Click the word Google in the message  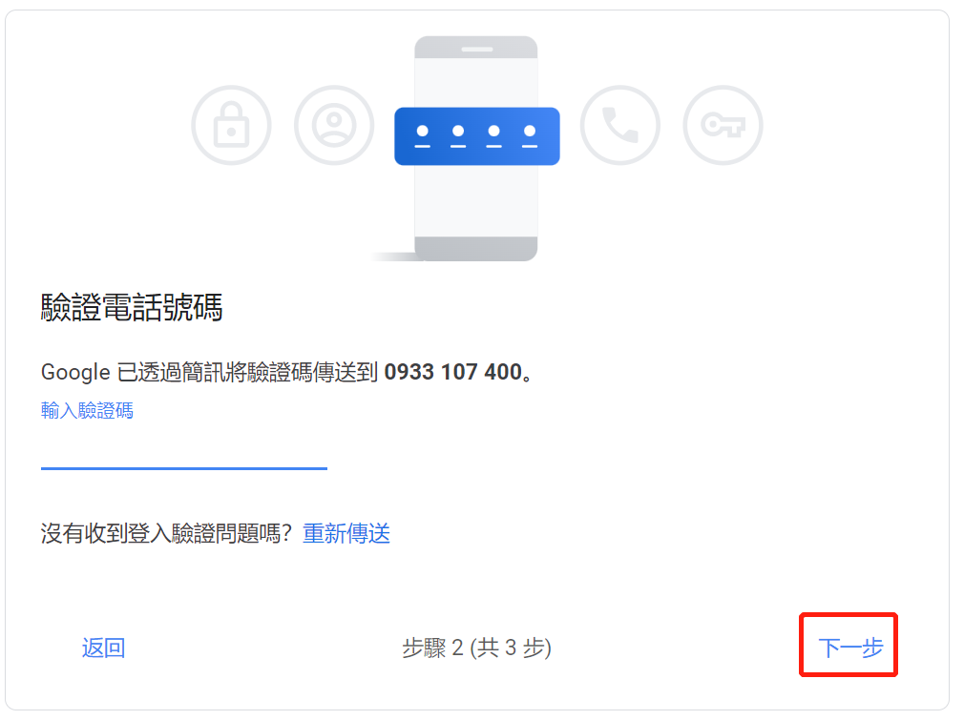(x=75, y=373)
